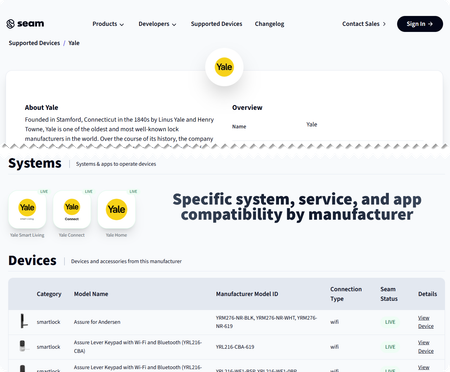450x372 pixels.
Task: Click the Devices section heading
Action: click(x=32, y=261)
